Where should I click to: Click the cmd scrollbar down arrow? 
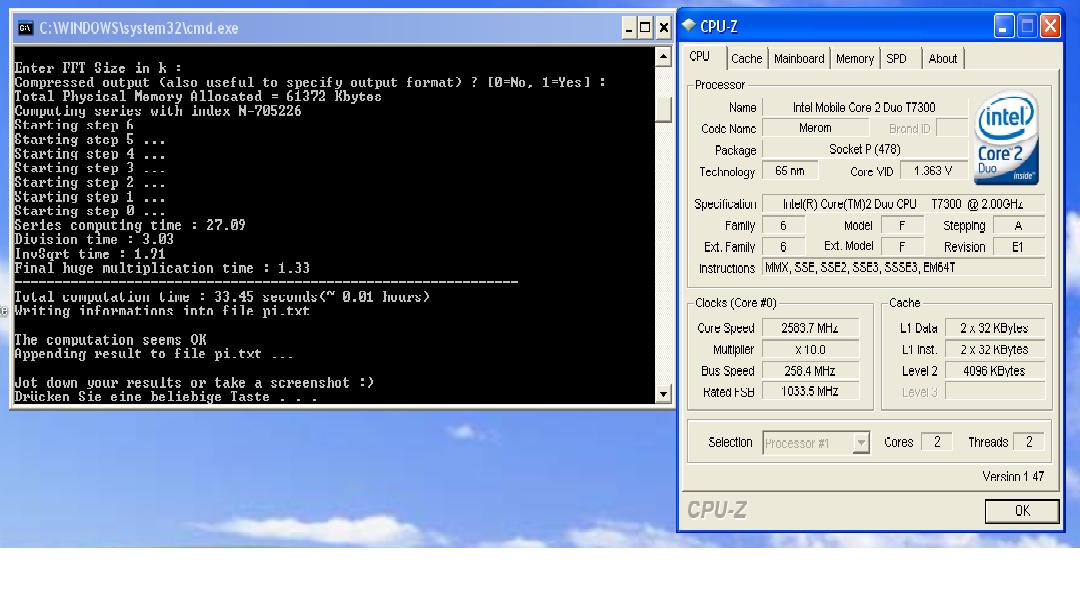[x=663, y=395]
